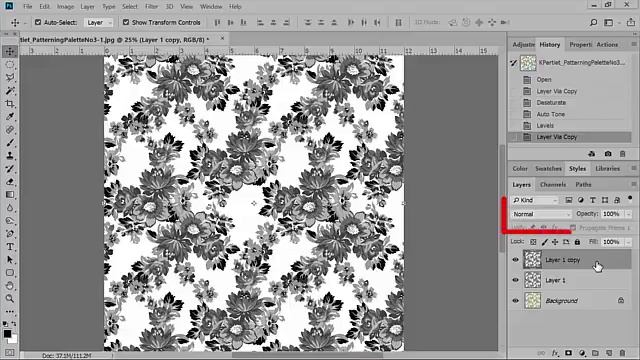
Task: Hide Layer 1 with its eye icon
Action: pyautogui.click(x=516, y=280)
